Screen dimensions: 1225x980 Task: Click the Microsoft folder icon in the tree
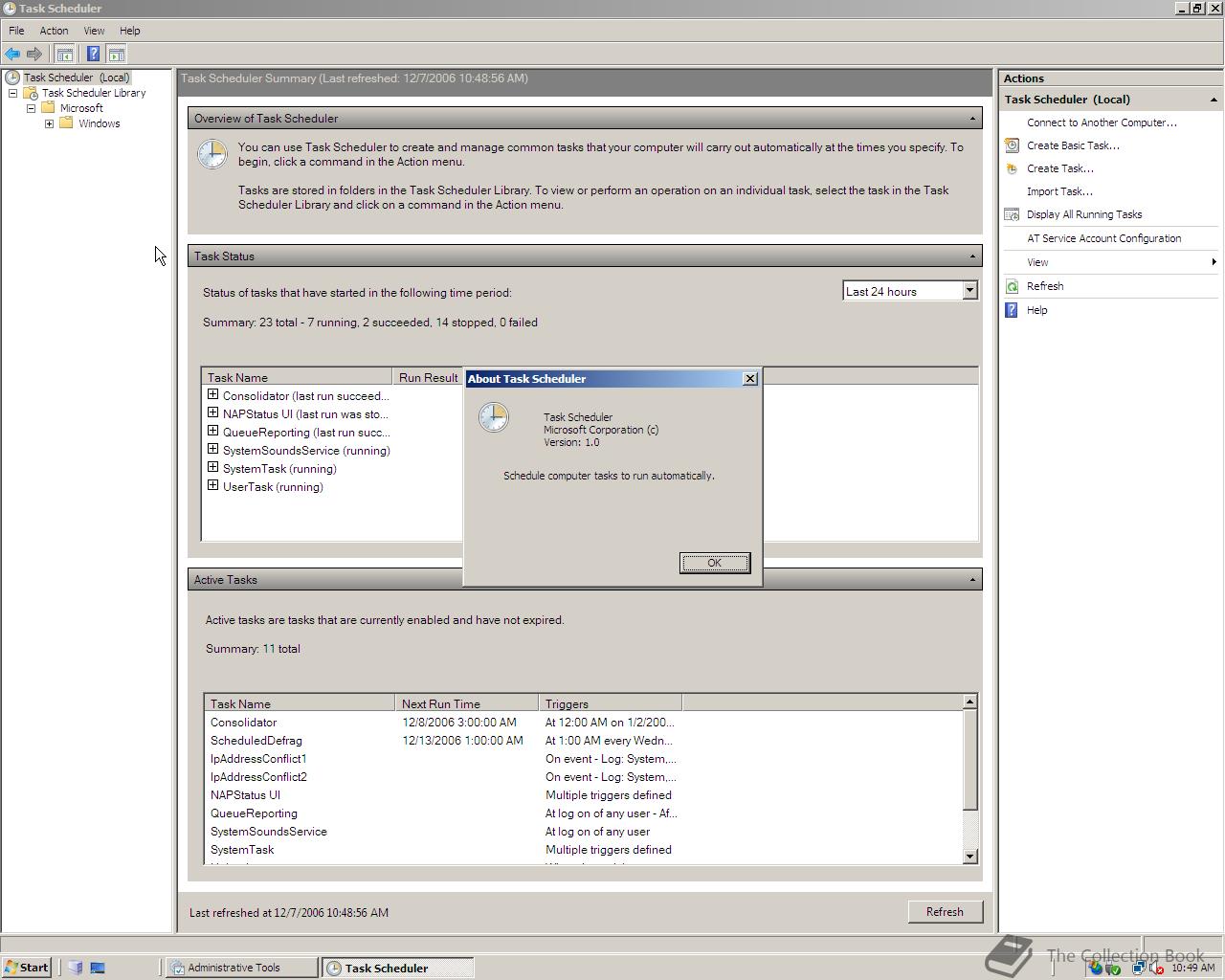[x=48, y=108]
